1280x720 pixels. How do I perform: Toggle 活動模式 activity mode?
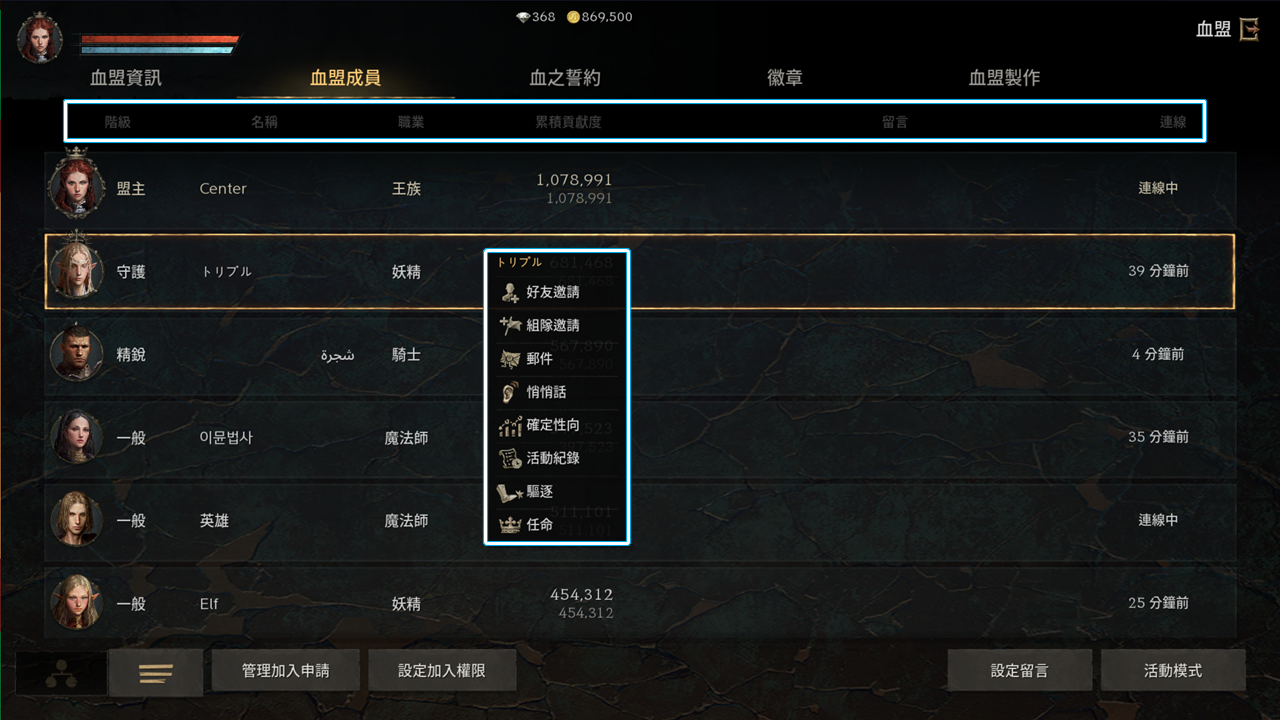pos(1173,670)
